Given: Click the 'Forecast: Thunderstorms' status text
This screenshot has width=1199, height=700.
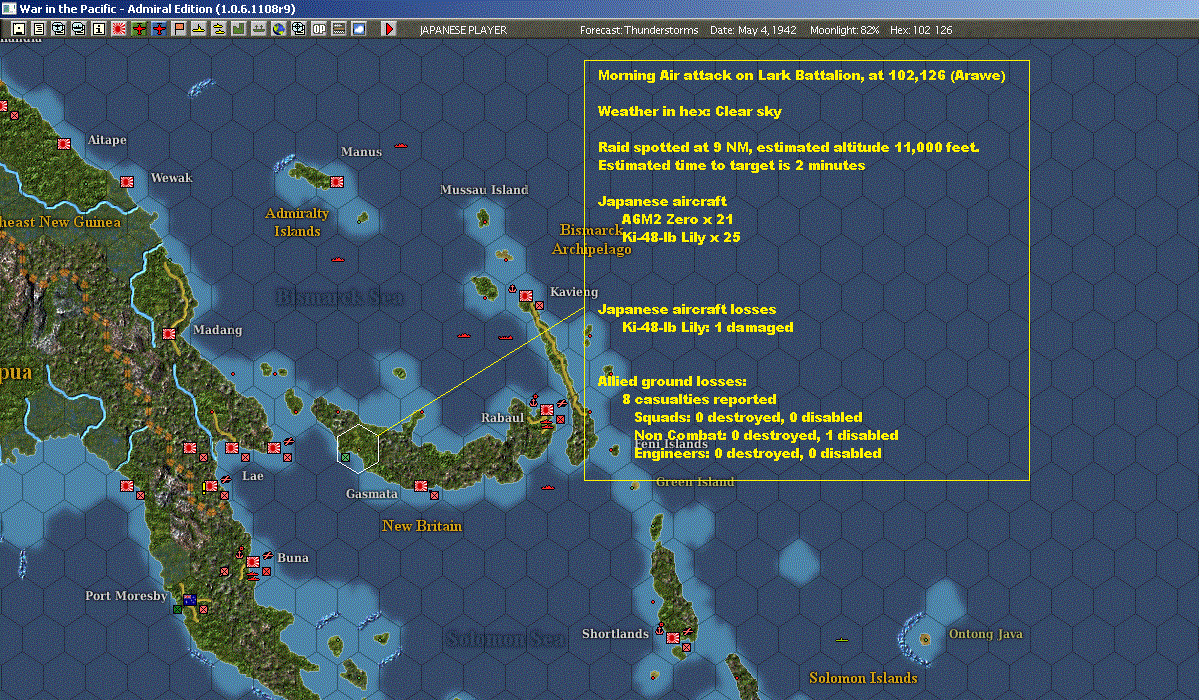Looking at the screenshot, I should [639, 30].
